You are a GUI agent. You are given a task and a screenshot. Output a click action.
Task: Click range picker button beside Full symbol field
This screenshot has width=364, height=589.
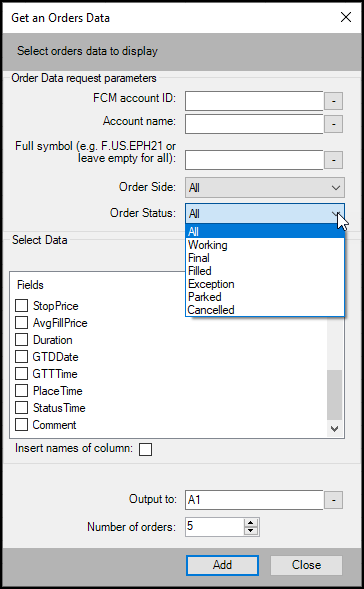click(334, 160)
